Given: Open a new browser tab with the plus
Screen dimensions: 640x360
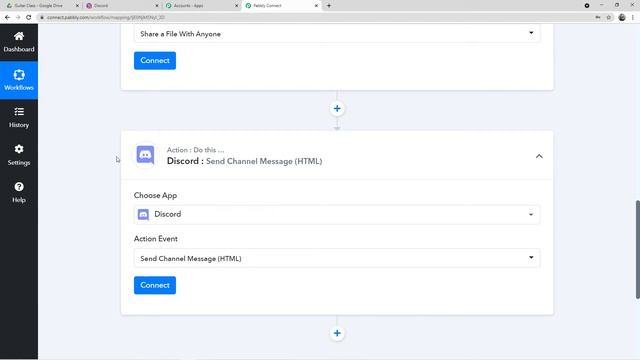Looking at the screenshot, I should point(329,6).
